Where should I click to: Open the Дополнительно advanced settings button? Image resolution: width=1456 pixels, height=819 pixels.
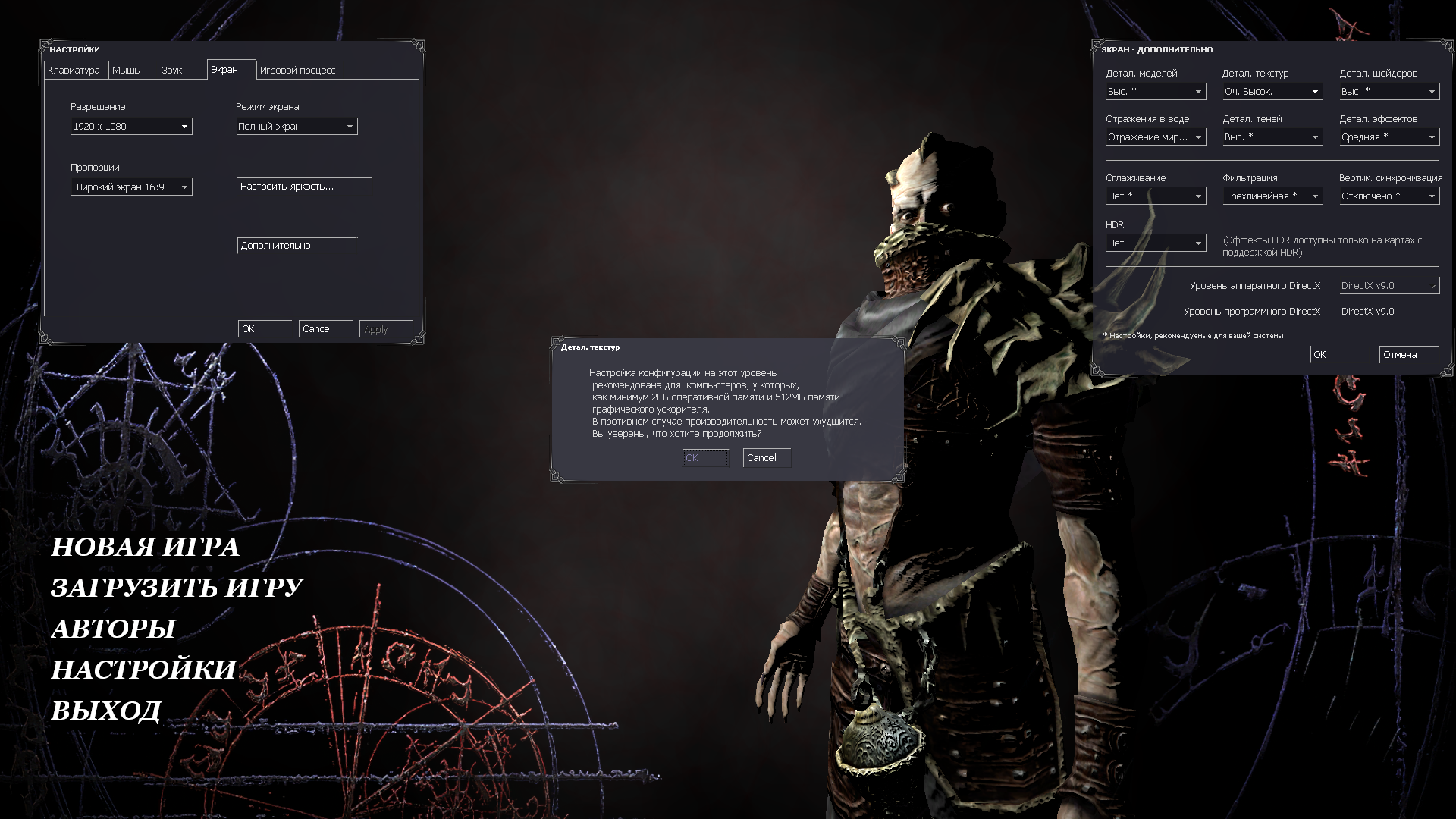pyautogui.click(x=297, y=246)
